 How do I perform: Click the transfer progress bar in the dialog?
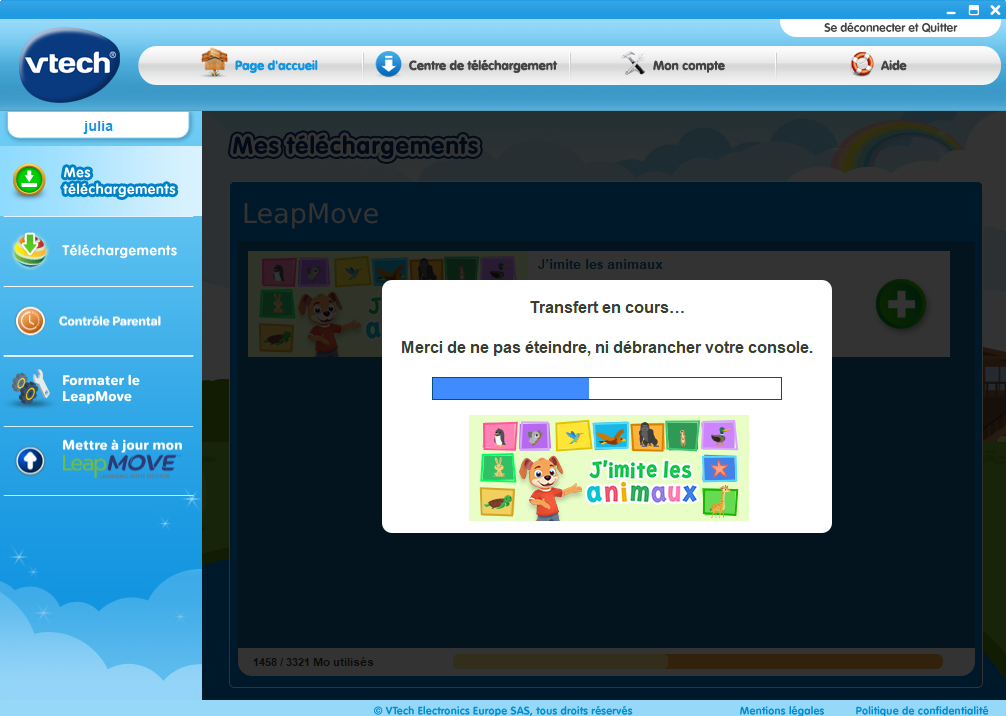pos(606,388)
